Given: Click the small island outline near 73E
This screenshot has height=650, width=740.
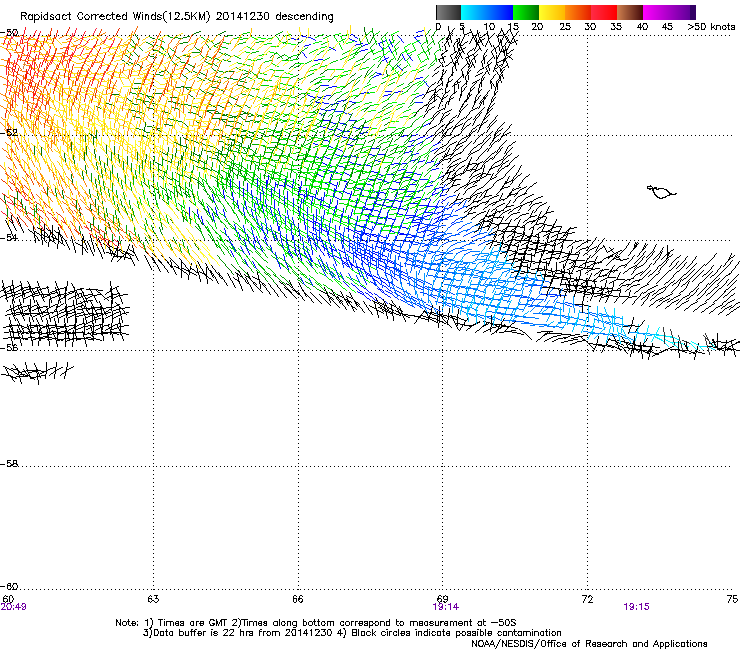Looking at the screenshot, I should tap(661, 192).
